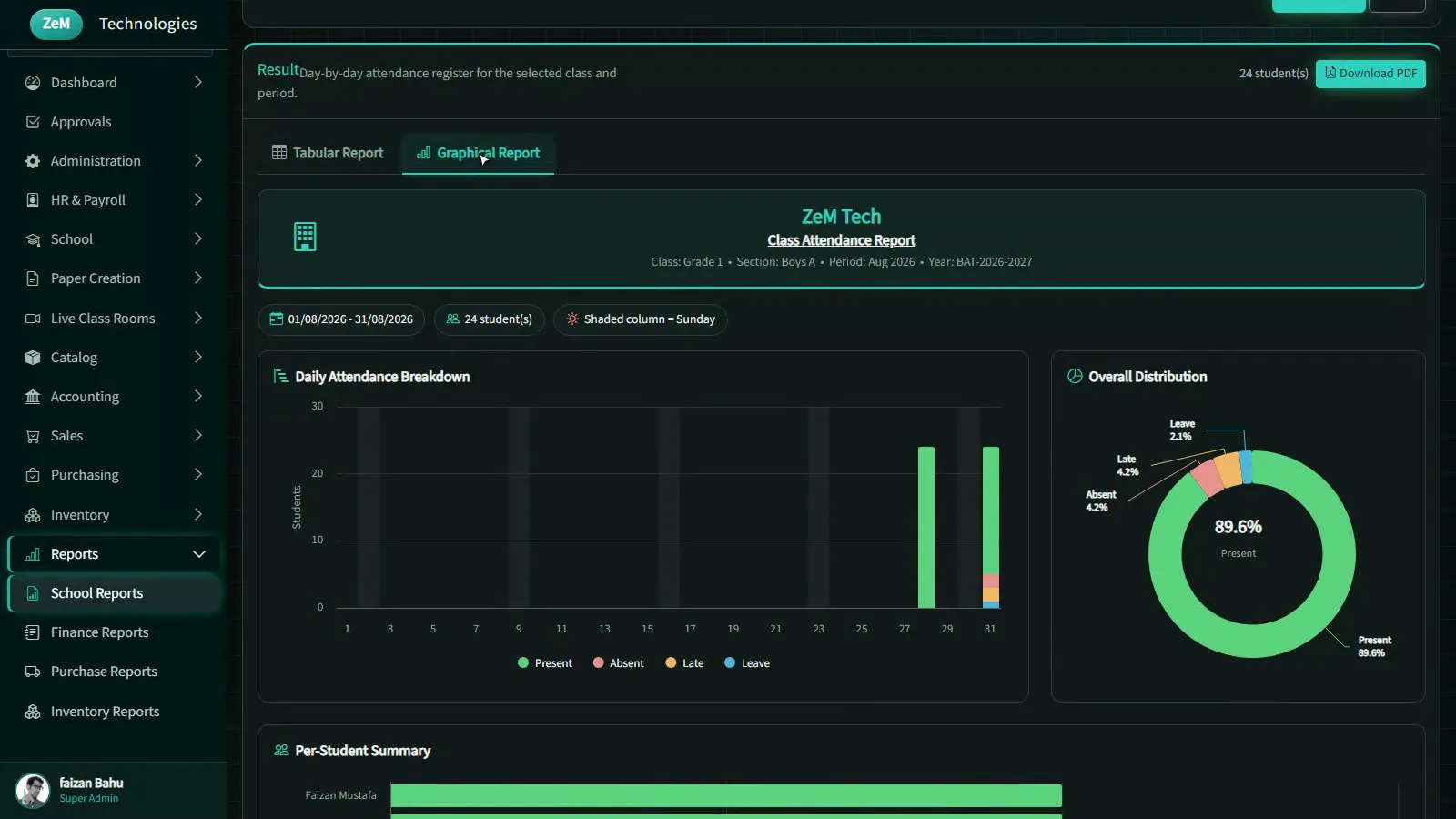1456x819 pixels.
Task: Click the Dashboard sidebar icon
Action: (x=33, y=83)
